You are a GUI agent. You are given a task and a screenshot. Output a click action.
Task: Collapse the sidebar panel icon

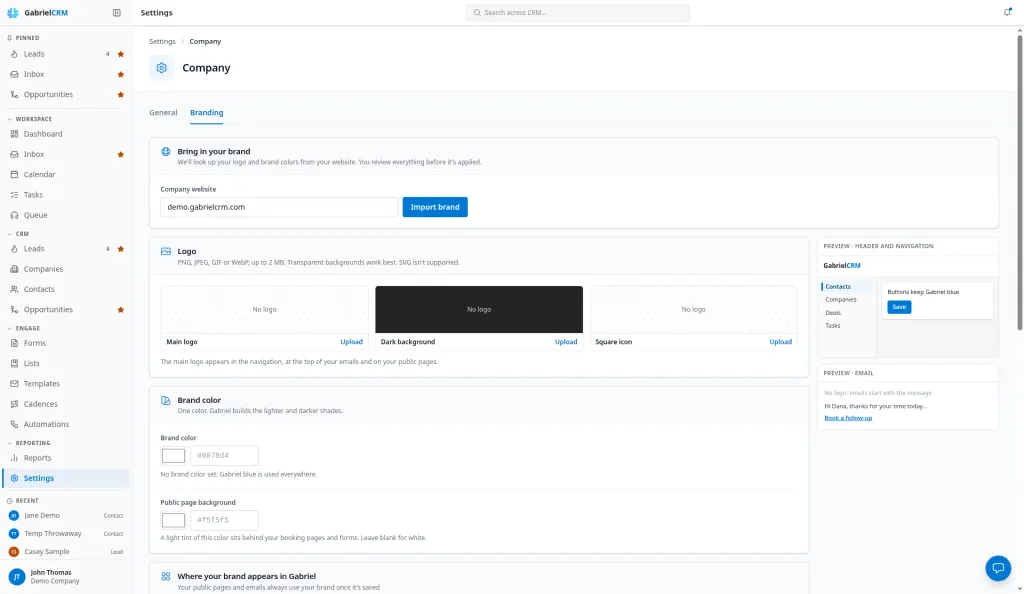pos(116,12)
